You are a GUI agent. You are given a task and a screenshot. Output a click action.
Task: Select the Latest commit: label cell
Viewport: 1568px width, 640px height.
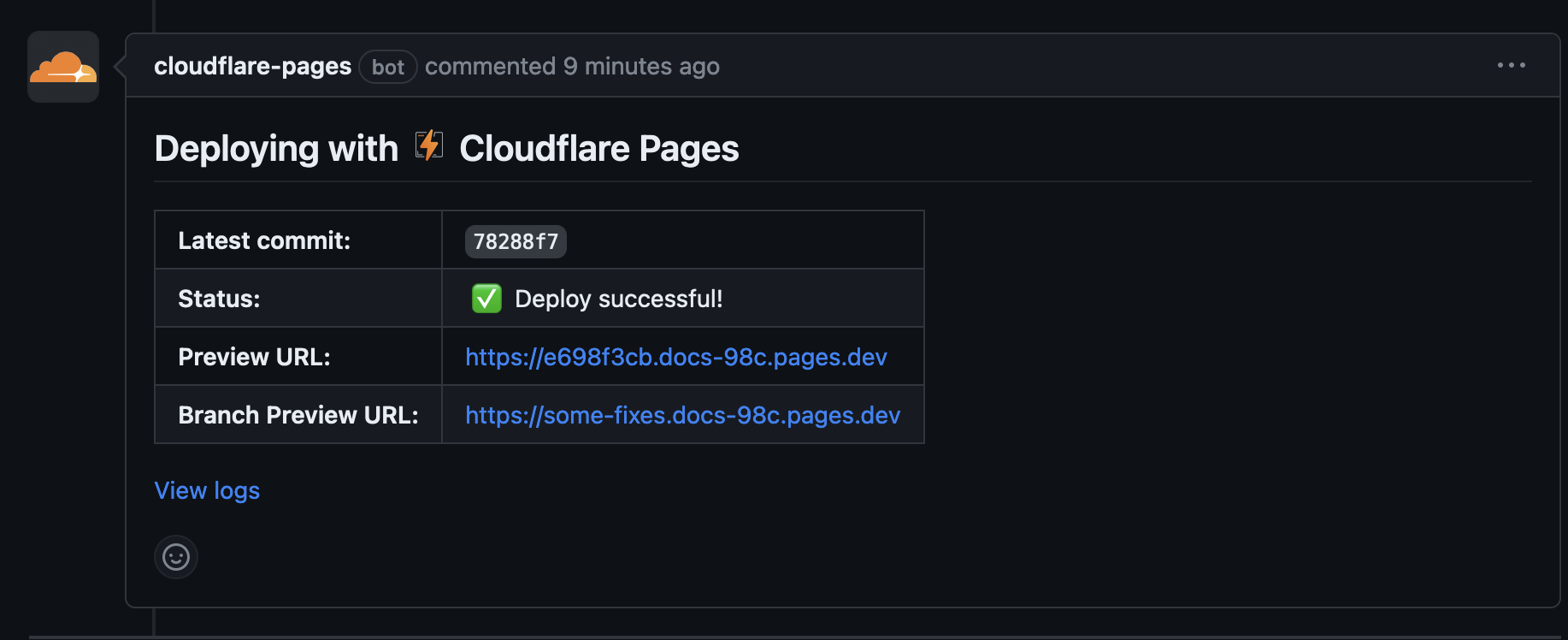298,240
